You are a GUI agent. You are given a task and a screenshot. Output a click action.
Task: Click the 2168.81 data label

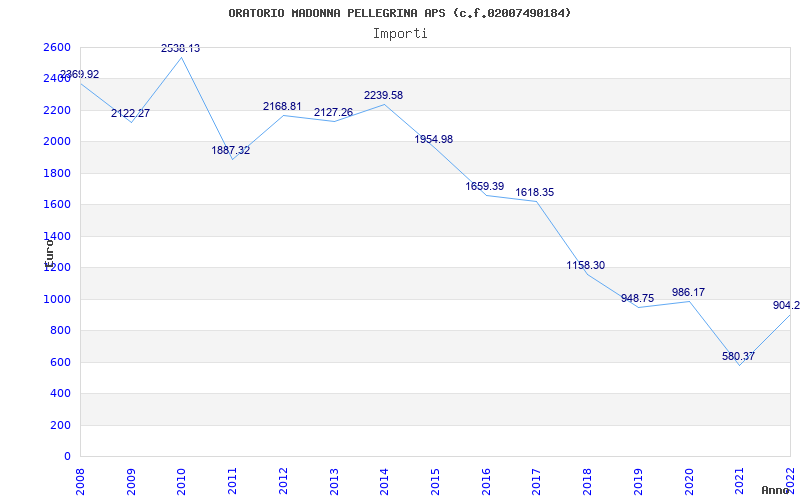[x=282, y=107]
